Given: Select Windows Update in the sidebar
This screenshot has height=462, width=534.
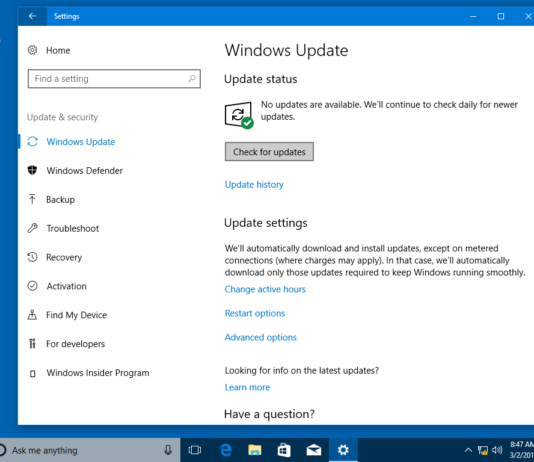Looking at the screenshot, I should (81, 142).
